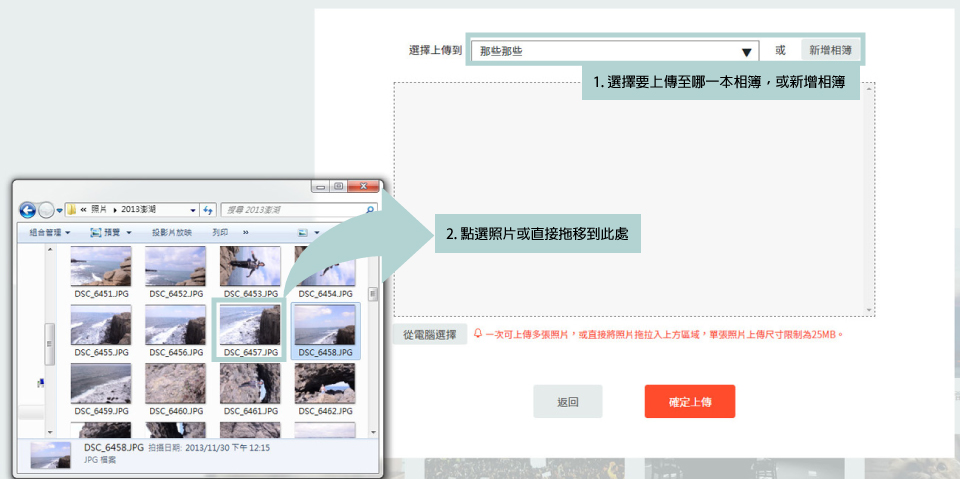Go forward in the Explorer window
This screenshot has height=479, width=960.
[x=46, y=210]
